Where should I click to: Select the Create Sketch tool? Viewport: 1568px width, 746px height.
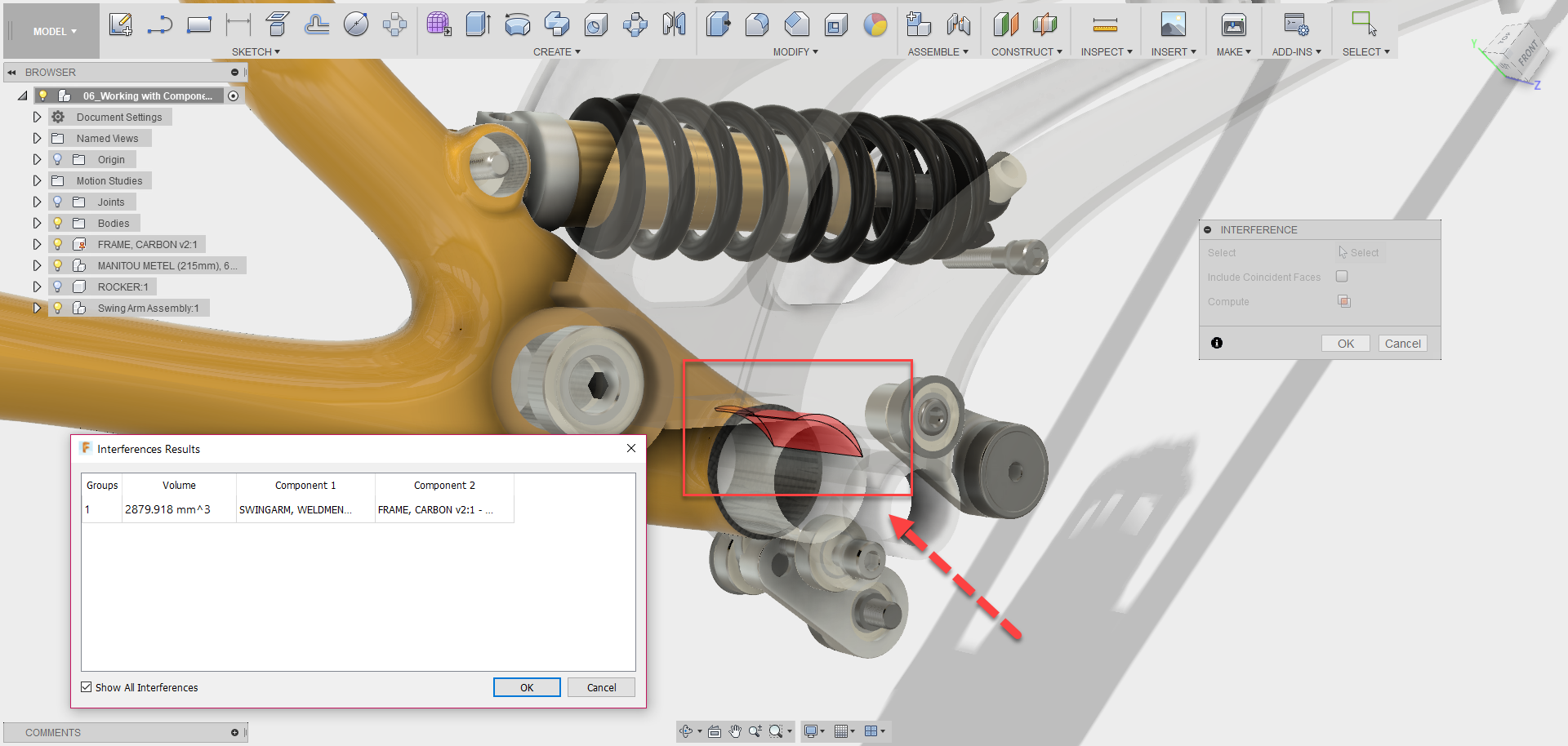pos(121,24)
